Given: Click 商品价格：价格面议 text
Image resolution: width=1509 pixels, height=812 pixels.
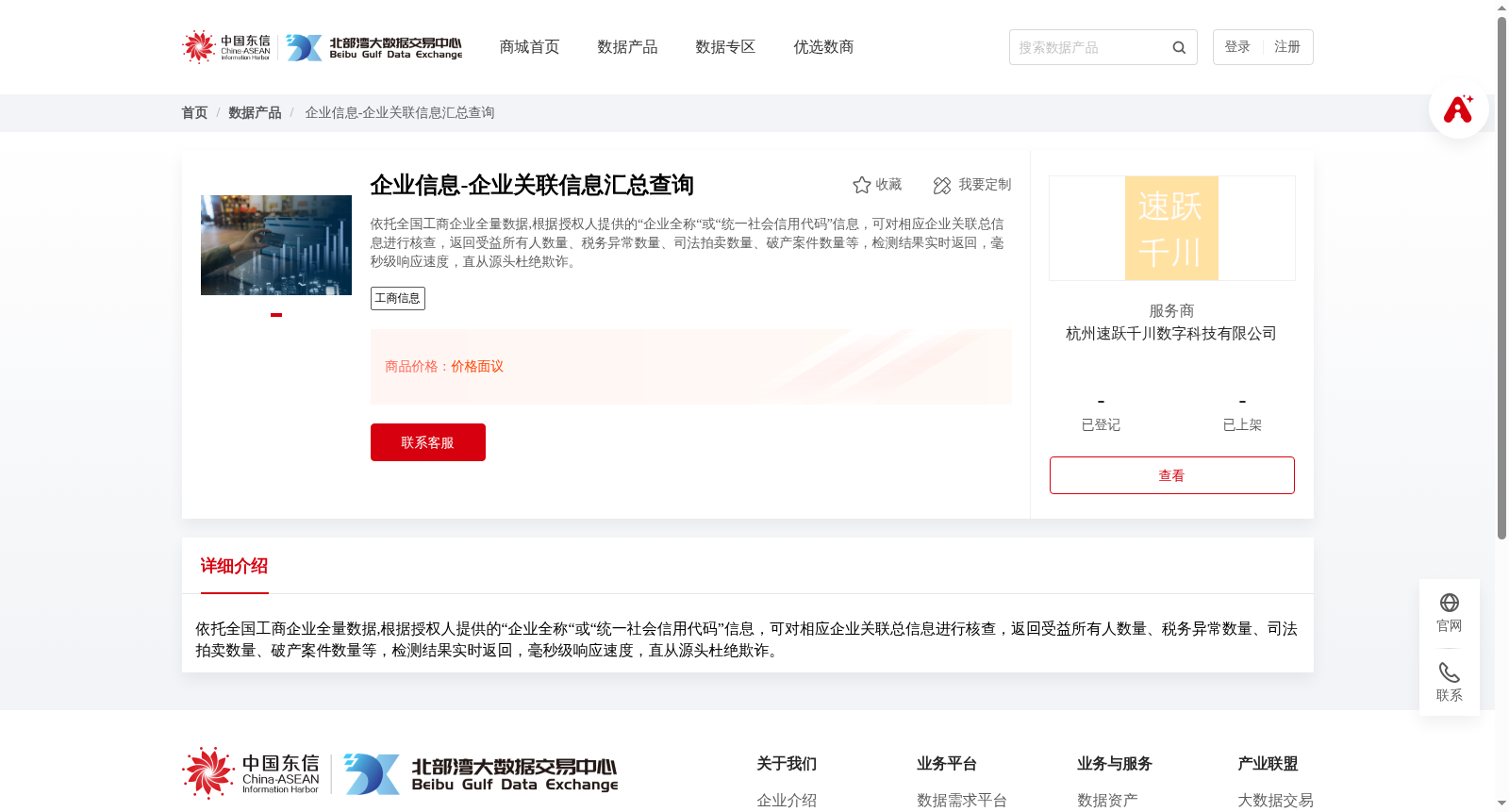Looking at the screenshot, I should [444, 367].
